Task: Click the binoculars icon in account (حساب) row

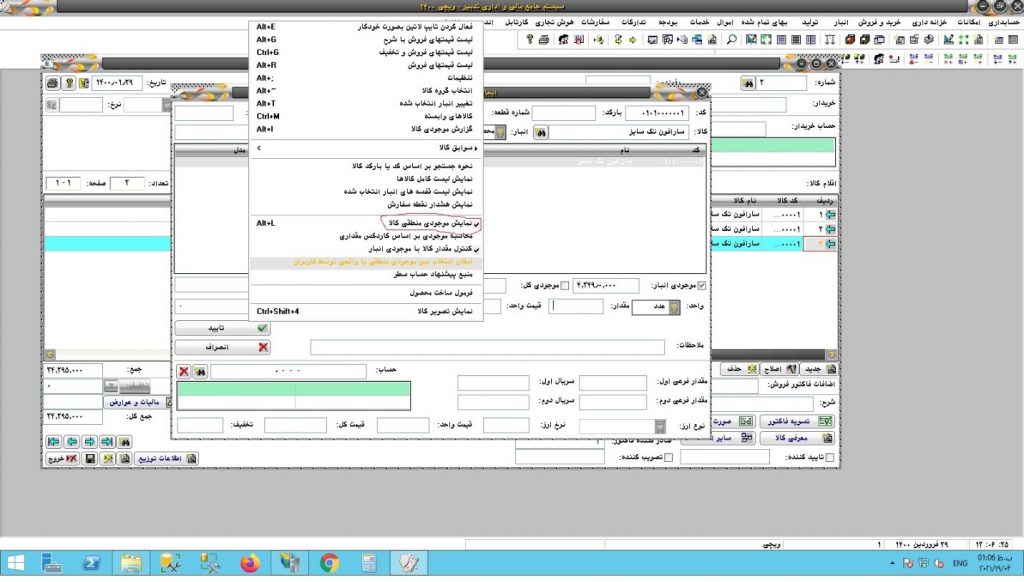Action: tap(200, 372)
